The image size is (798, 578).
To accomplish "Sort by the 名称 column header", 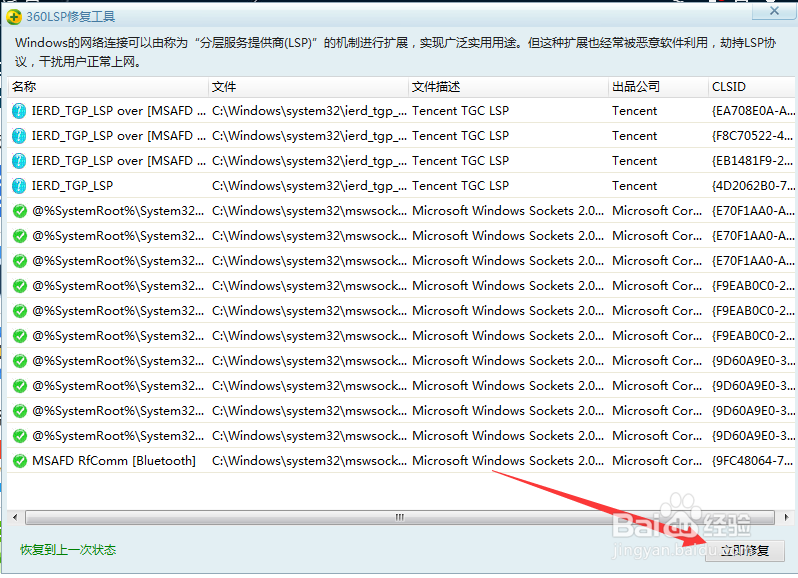I will pos(108,86).
